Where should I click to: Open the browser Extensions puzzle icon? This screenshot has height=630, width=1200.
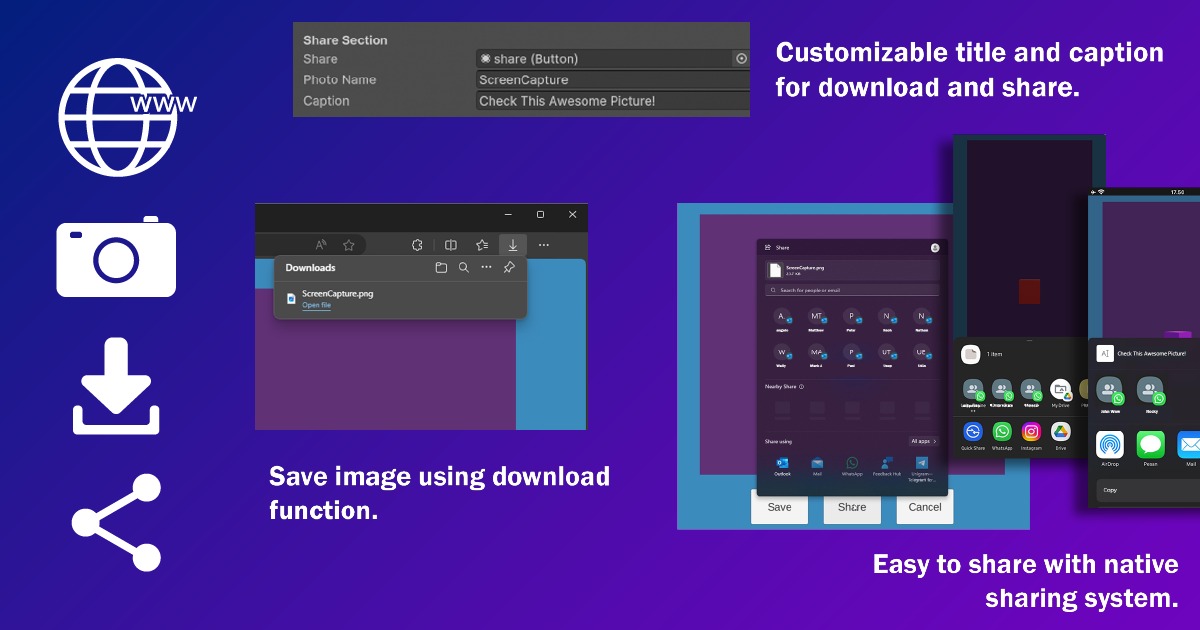(x=418, y=245)
